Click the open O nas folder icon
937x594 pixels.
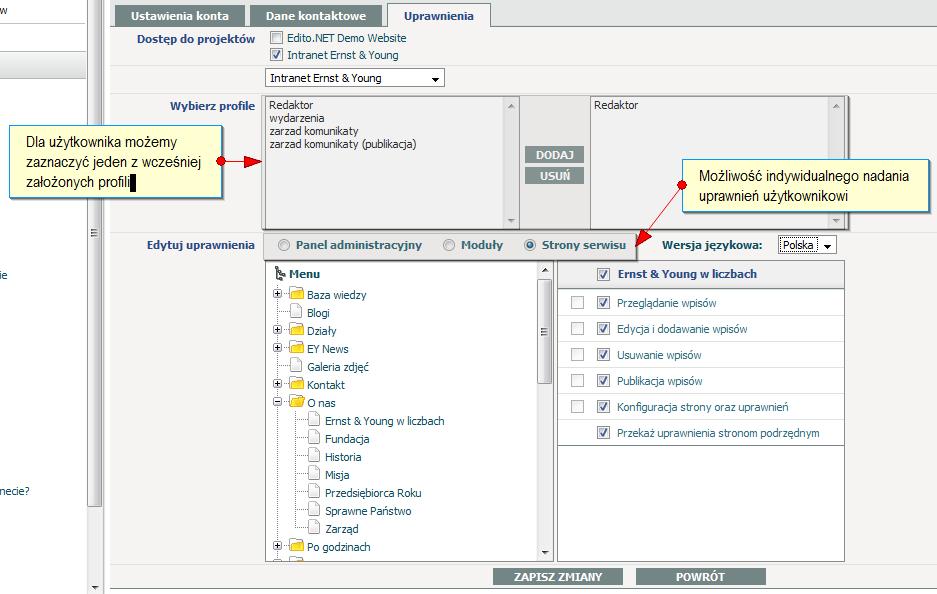[x=297, y=402]
